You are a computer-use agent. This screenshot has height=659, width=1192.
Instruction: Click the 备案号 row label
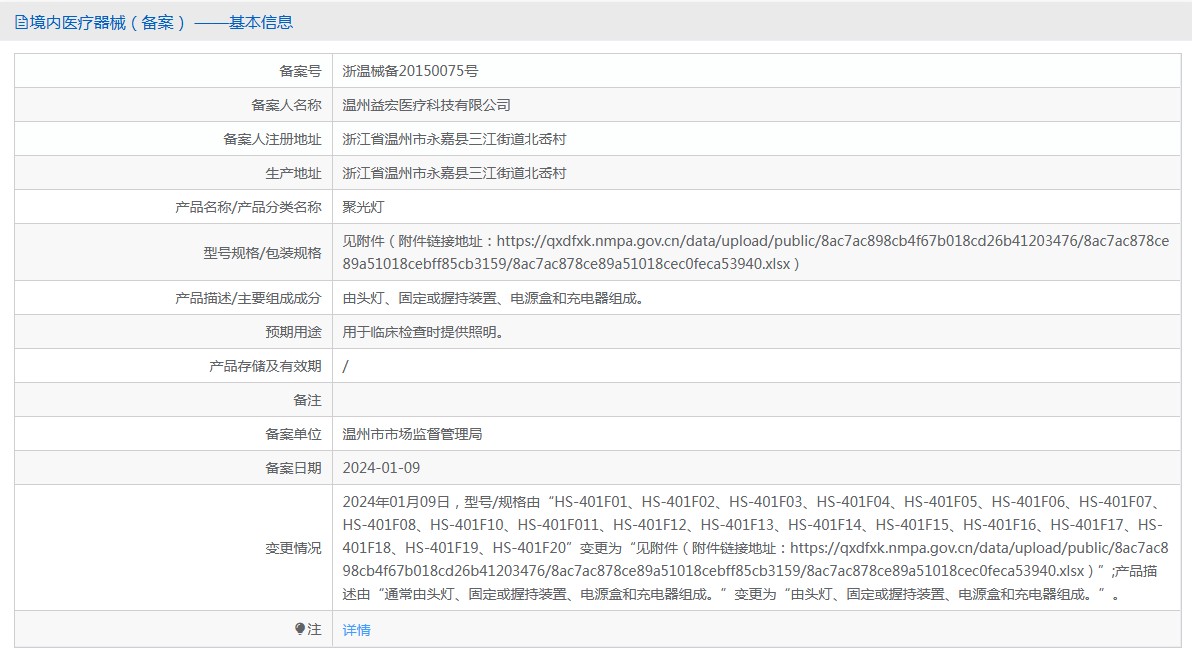pyautogui.click(x=300, y=71)
